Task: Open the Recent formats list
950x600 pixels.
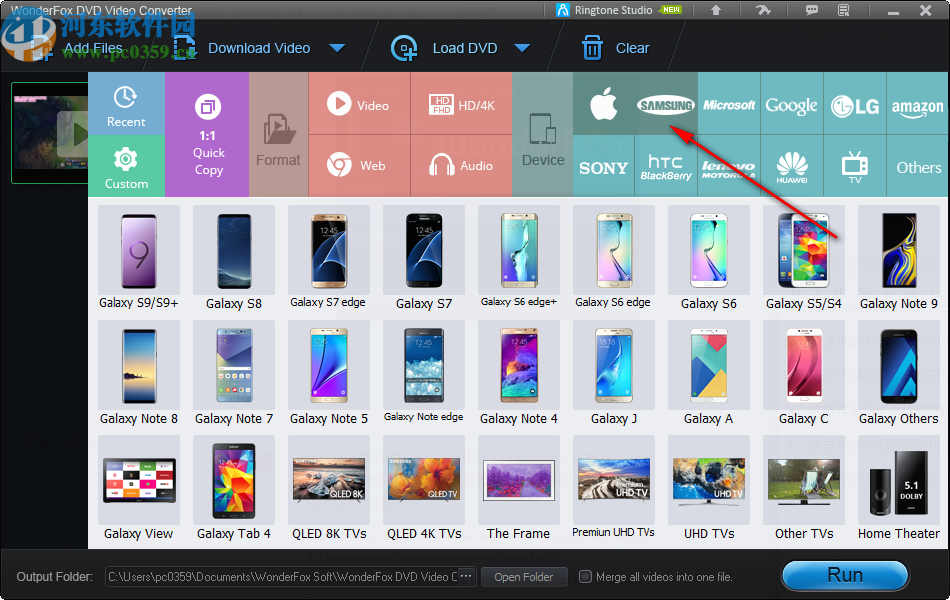Action: pyautogui.click(x=126, y=103)
